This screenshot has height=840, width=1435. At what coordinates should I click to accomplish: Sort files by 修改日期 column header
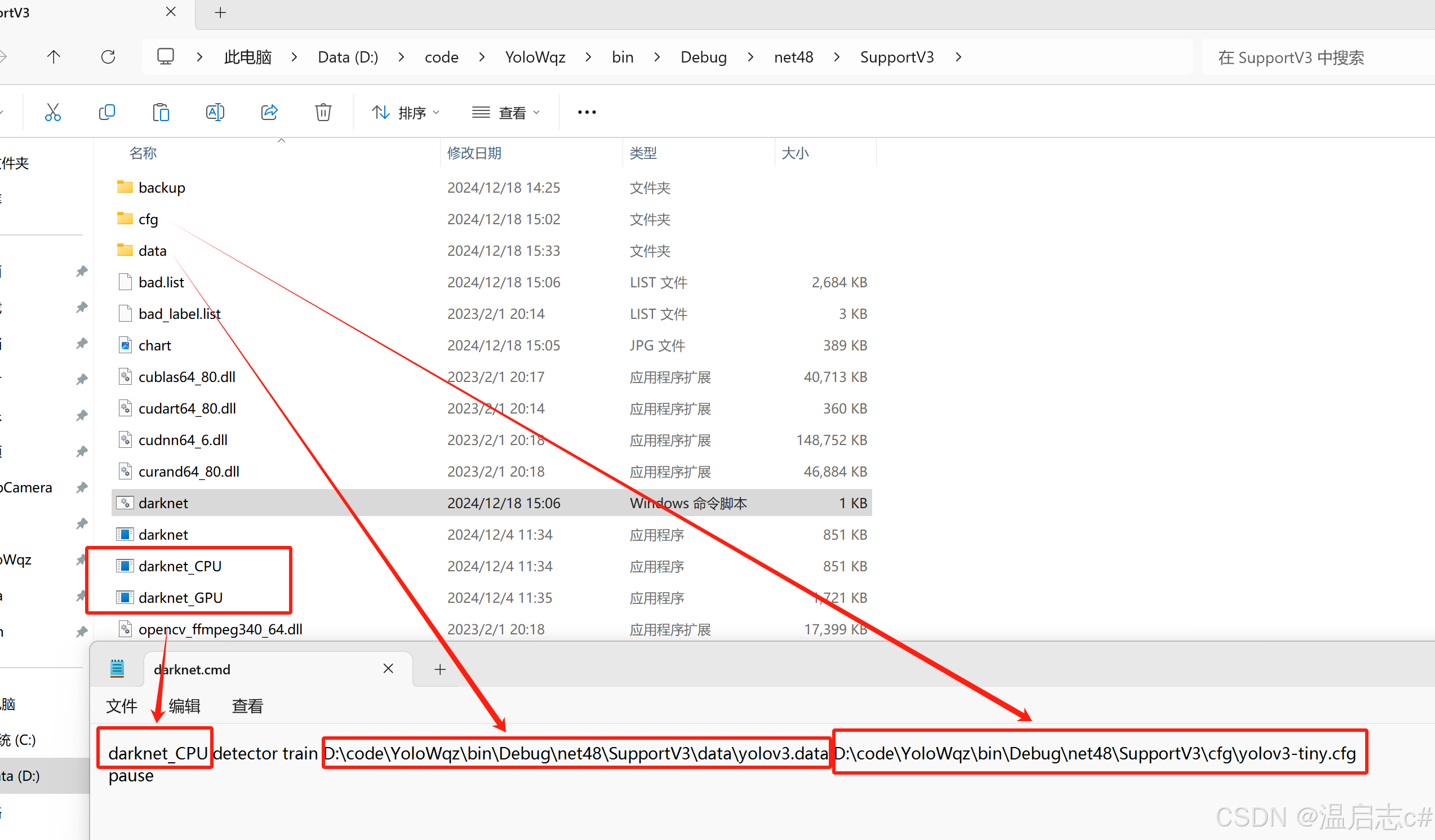click(474, 153)
